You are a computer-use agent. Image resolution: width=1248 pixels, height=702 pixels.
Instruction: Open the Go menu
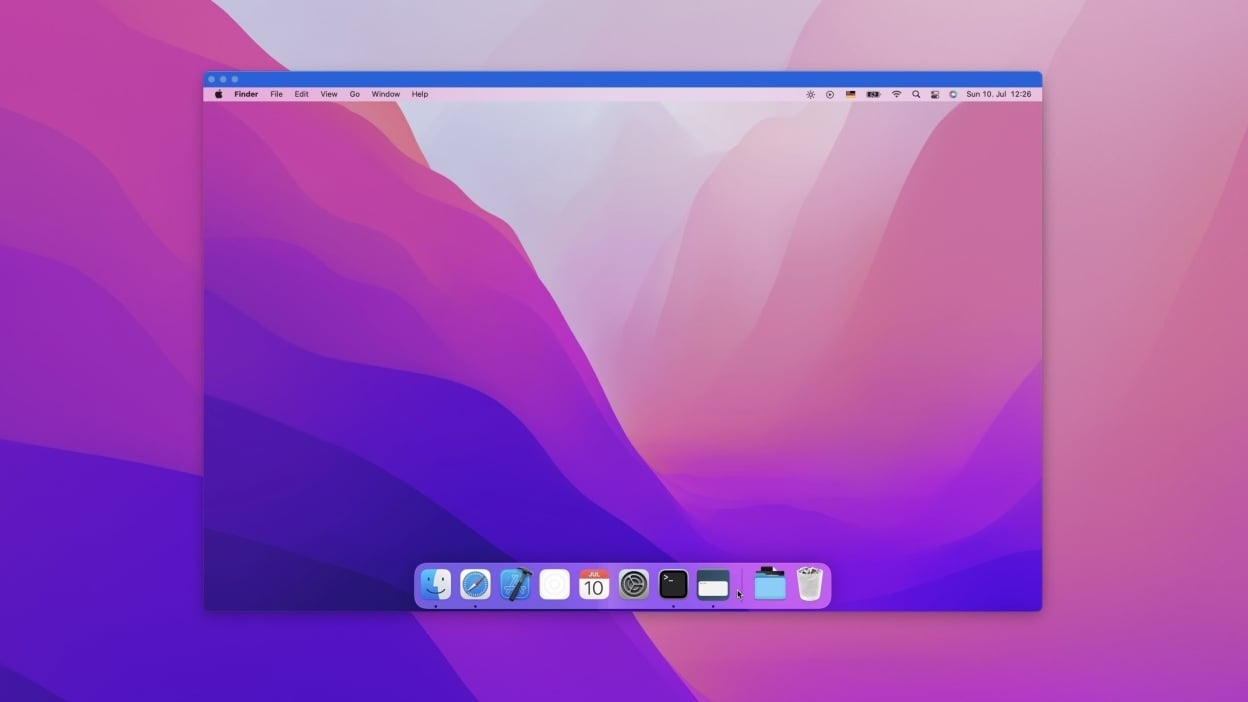pyautogui.click(x=355, y=93)
